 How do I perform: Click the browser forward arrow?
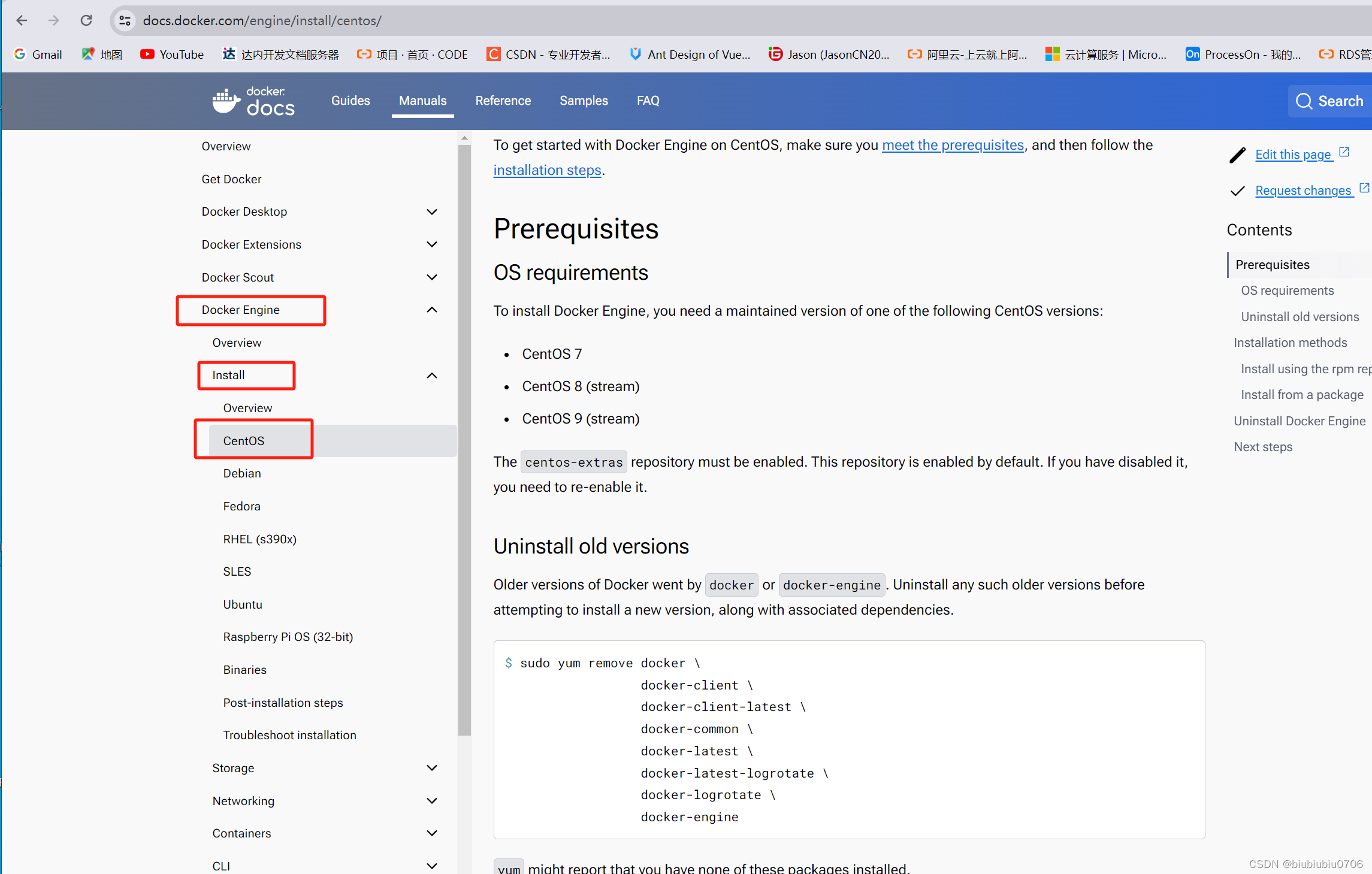point(54,20)
